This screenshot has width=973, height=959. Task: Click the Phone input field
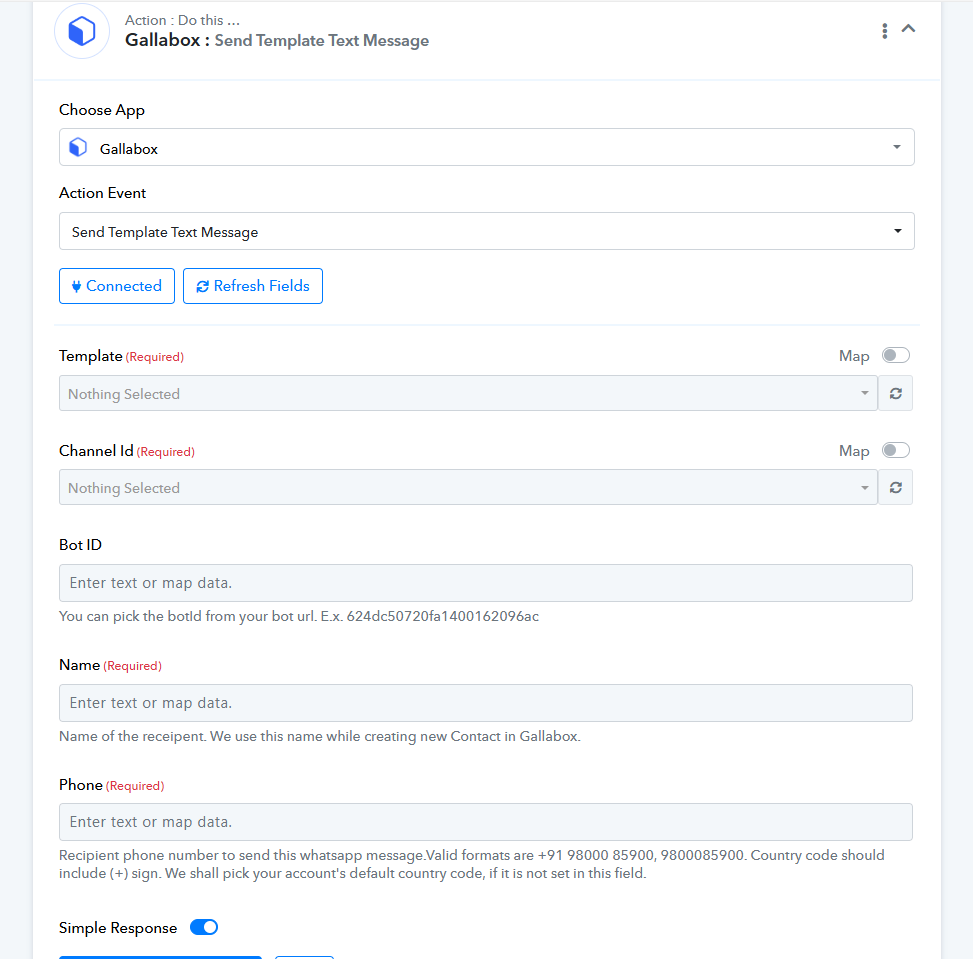coord(486,822)
